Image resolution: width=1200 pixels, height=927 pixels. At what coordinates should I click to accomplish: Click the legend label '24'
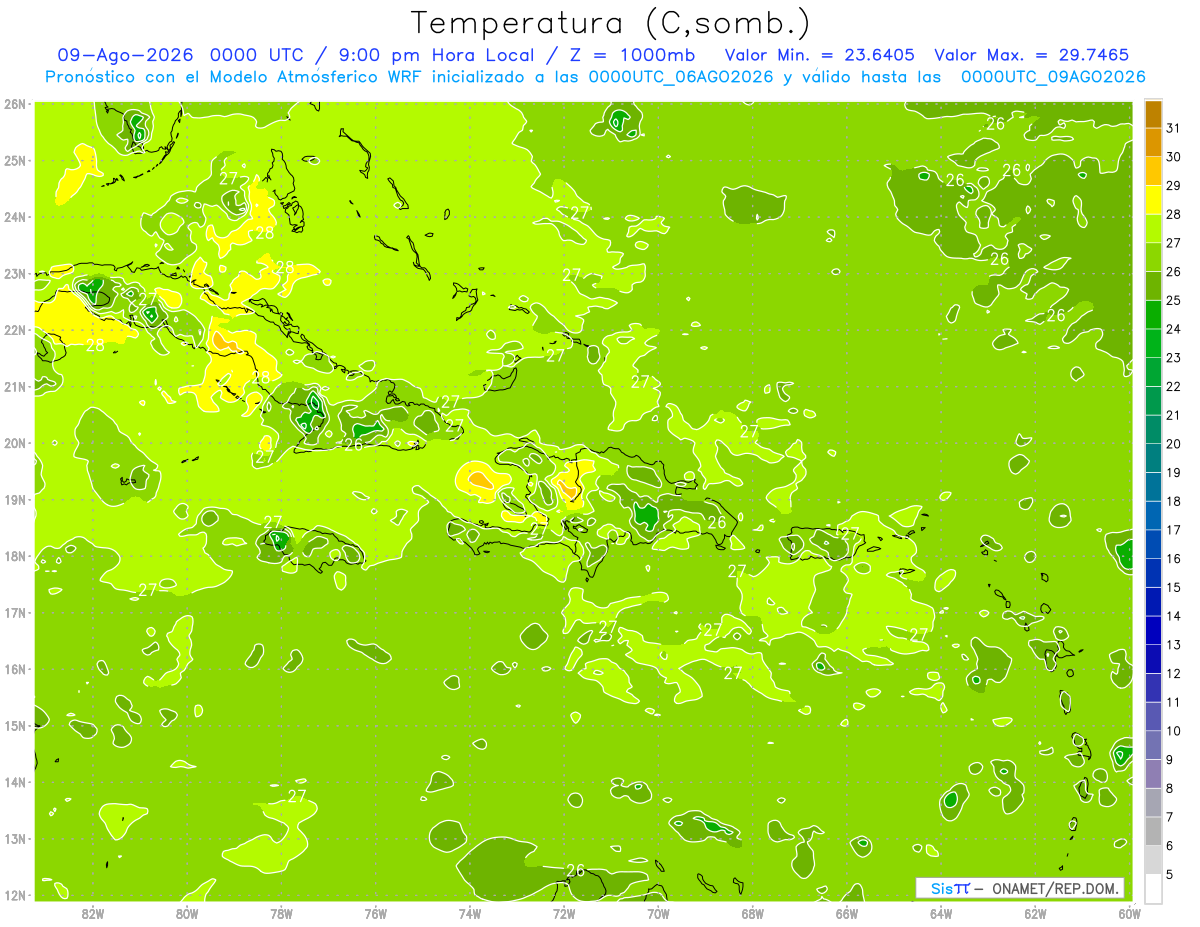point(1173,329)
